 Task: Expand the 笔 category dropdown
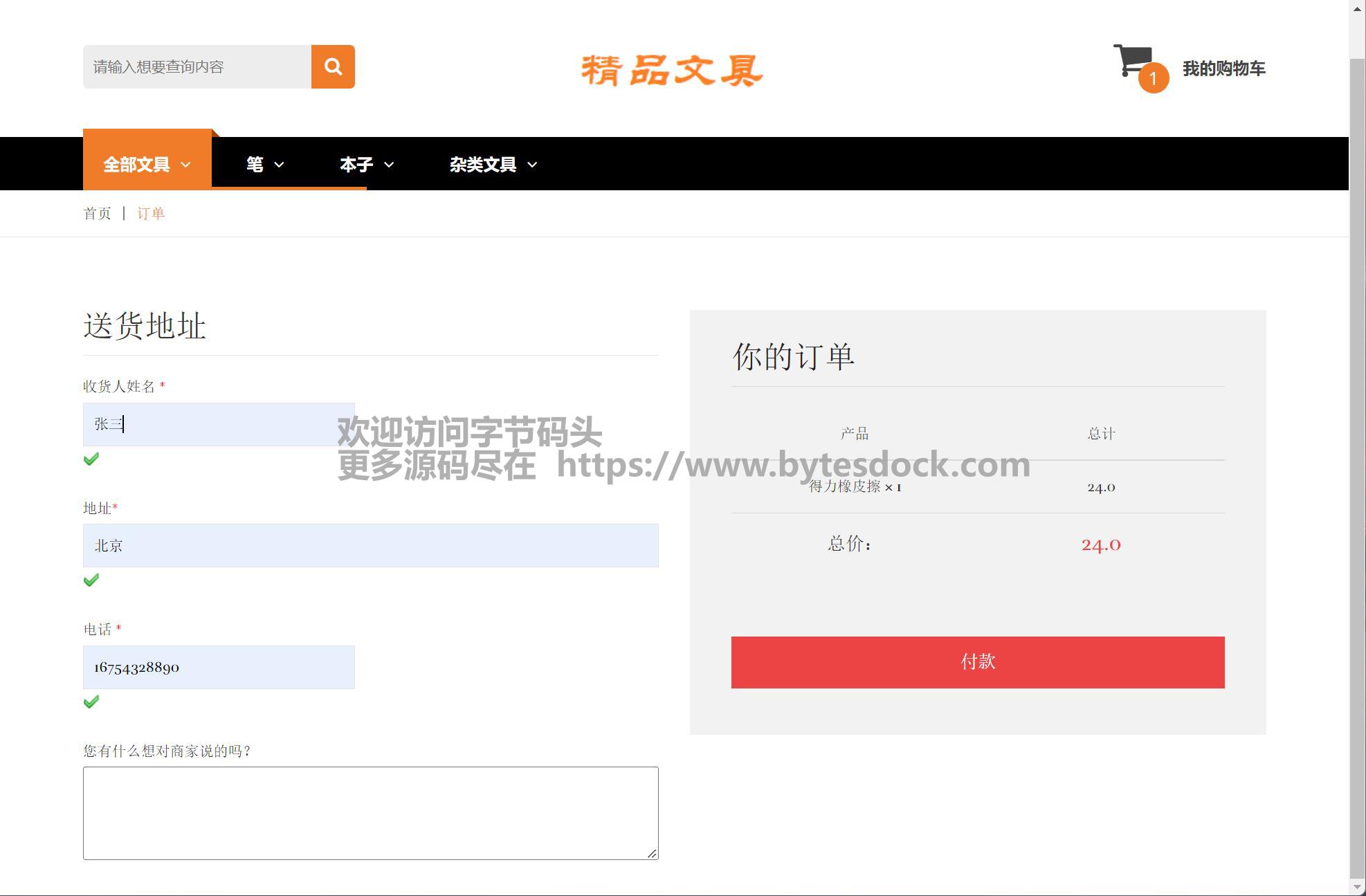264,165
